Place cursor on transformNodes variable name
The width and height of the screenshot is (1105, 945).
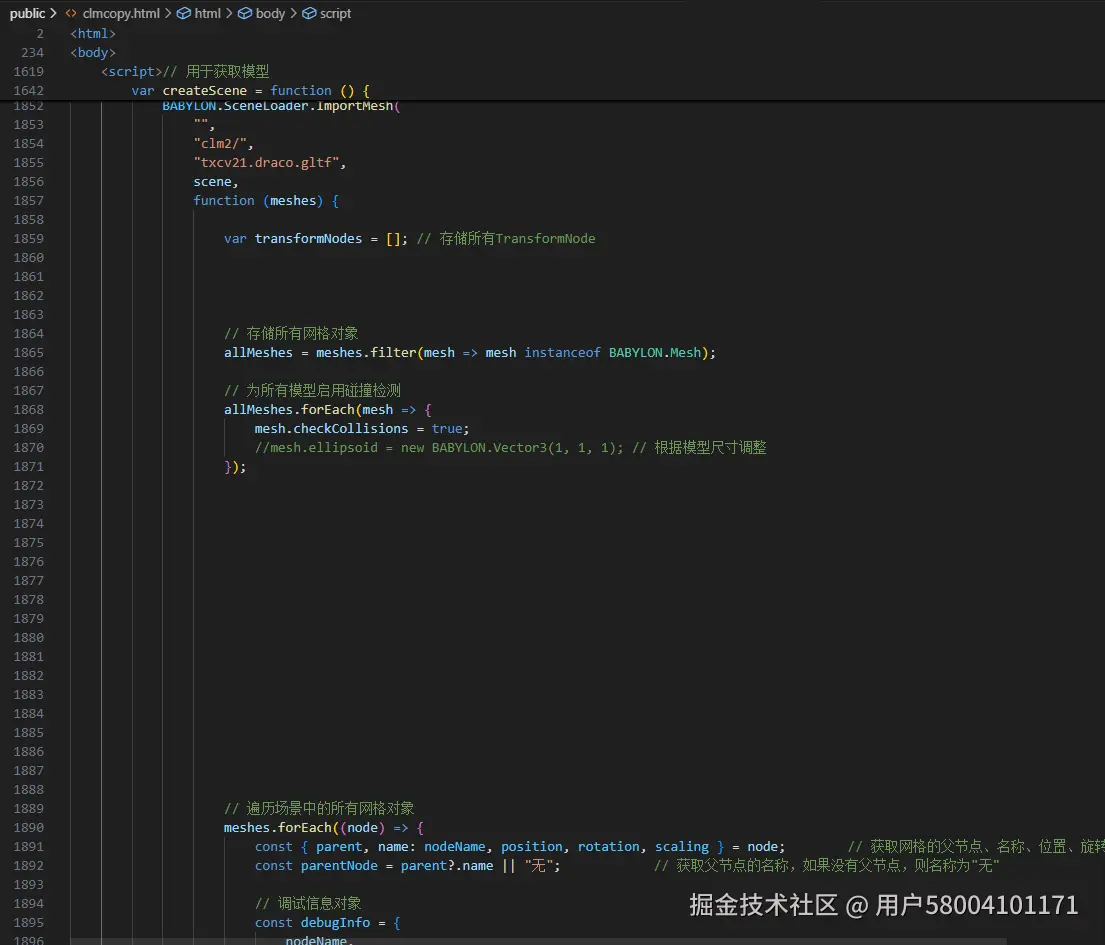[308, 238]
